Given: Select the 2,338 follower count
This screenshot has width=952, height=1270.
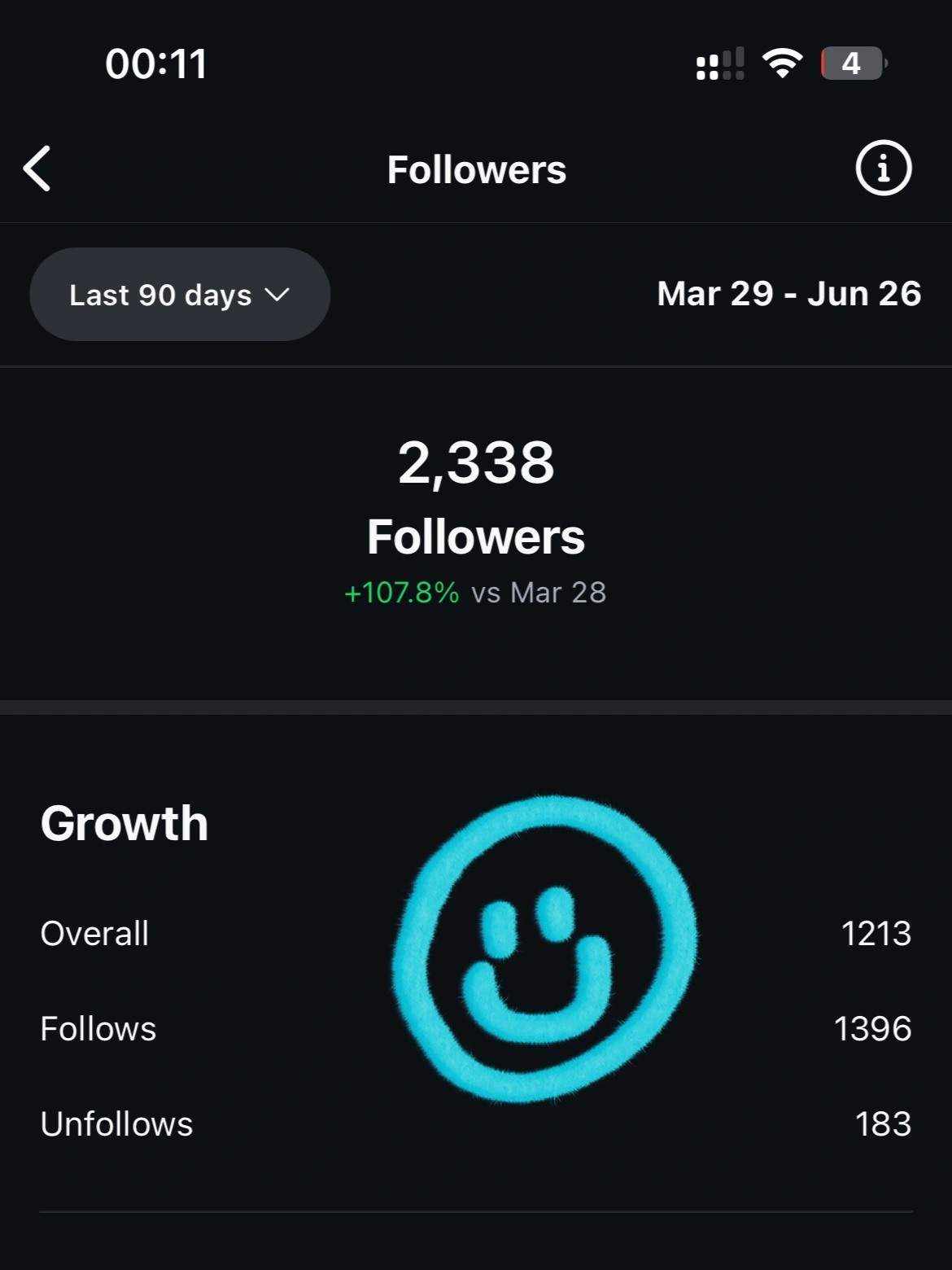Looking at the screenshot, I should (476, 462).
